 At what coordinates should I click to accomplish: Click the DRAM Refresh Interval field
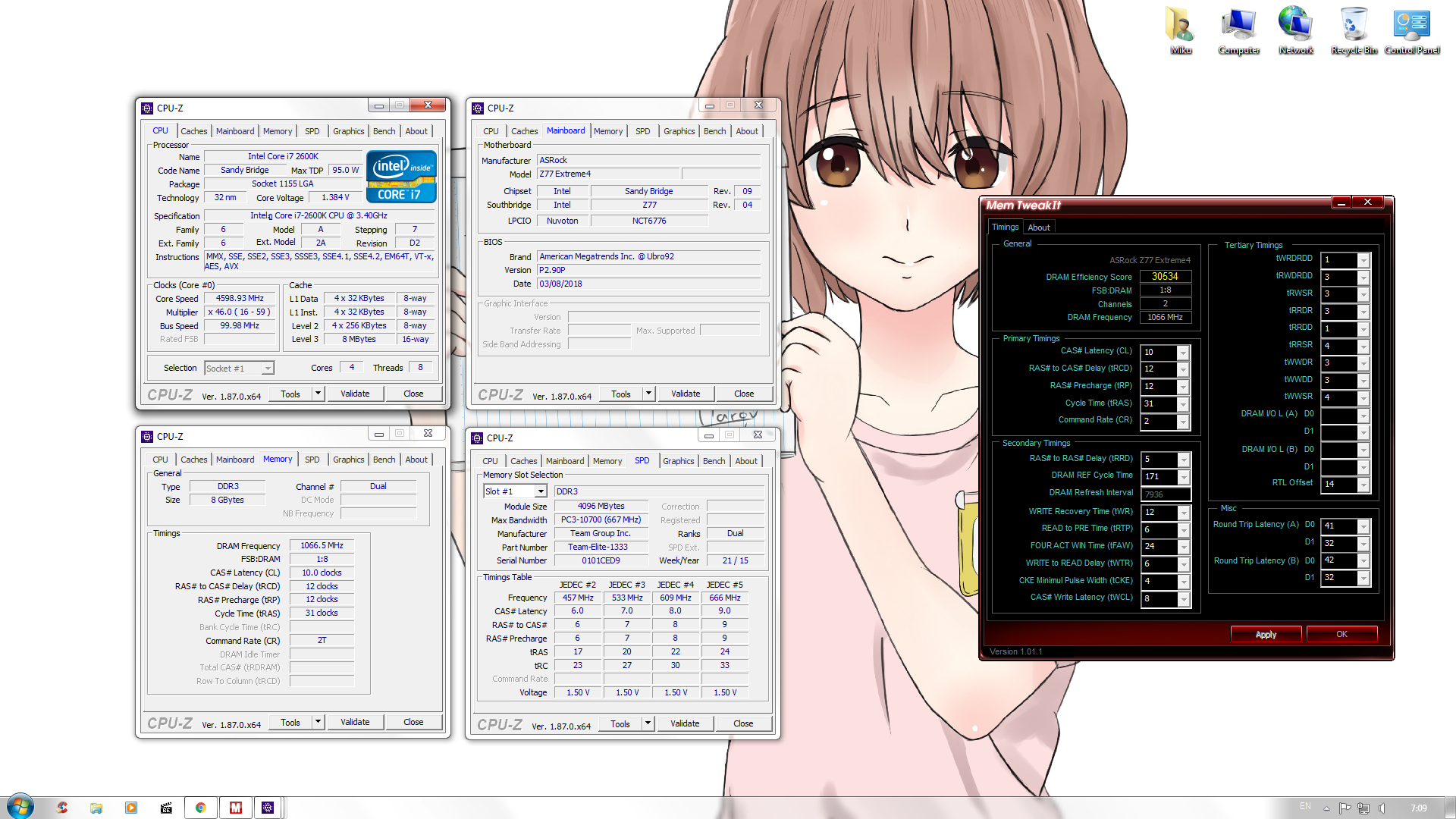tap(1166, 494)
